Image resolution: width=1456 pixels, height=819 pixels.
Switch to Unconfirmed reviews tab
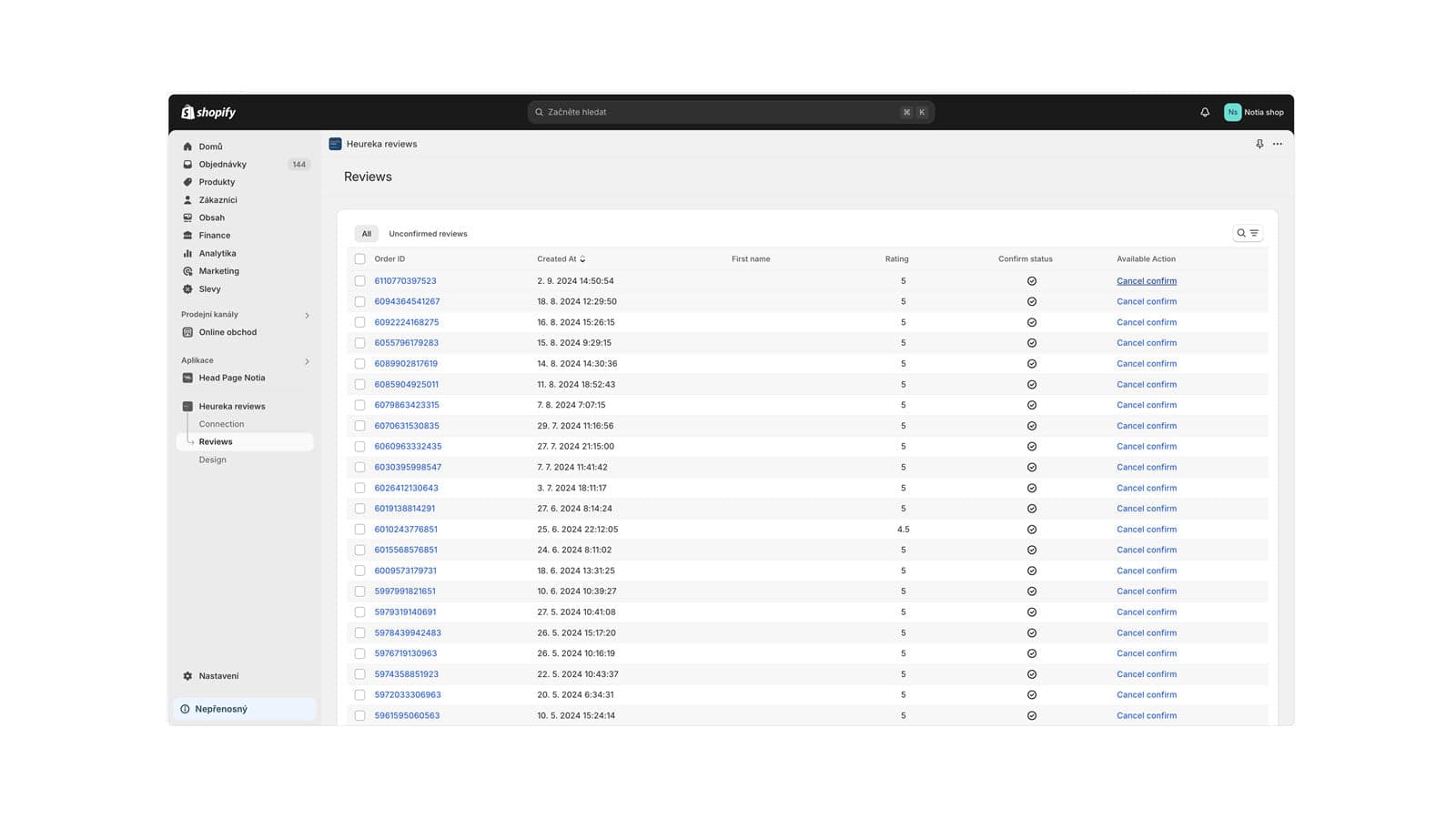point(428,234)
